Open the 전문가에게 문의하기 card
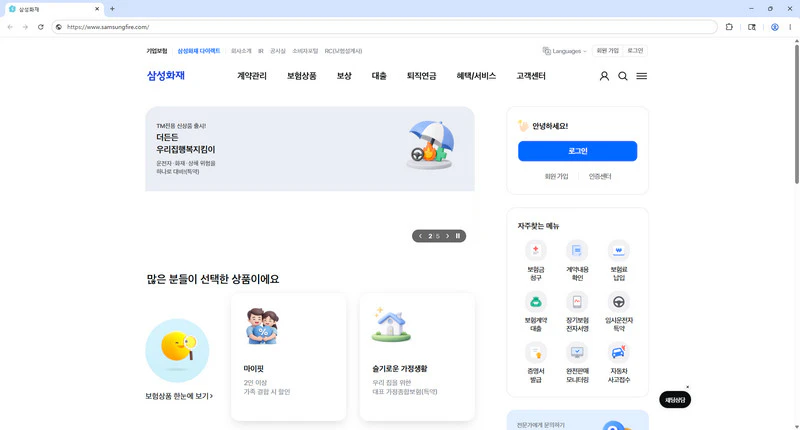The image size is (800, 430). [578, 420]
